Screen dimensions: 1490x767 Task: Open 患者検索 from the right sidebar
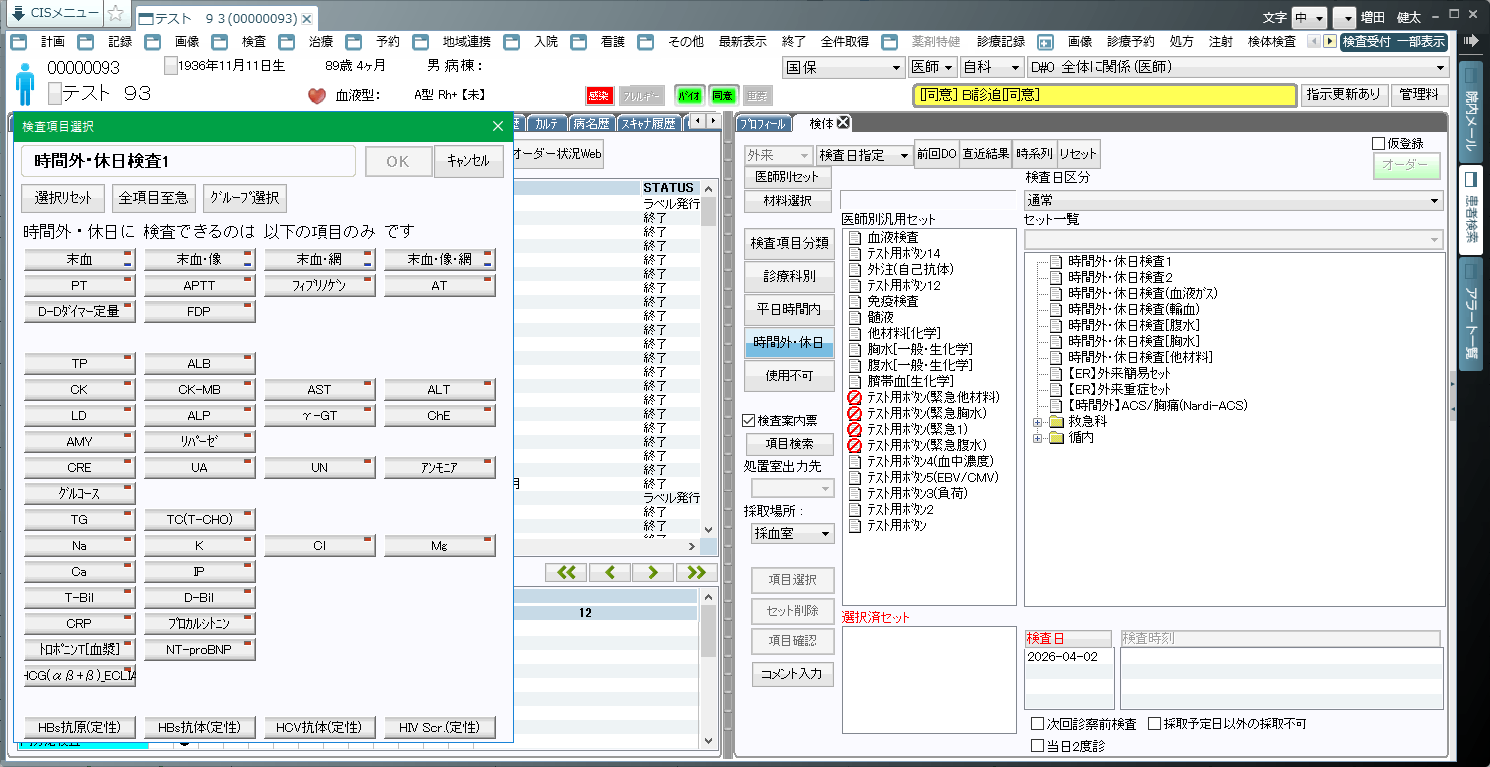tap(1470, 209)
